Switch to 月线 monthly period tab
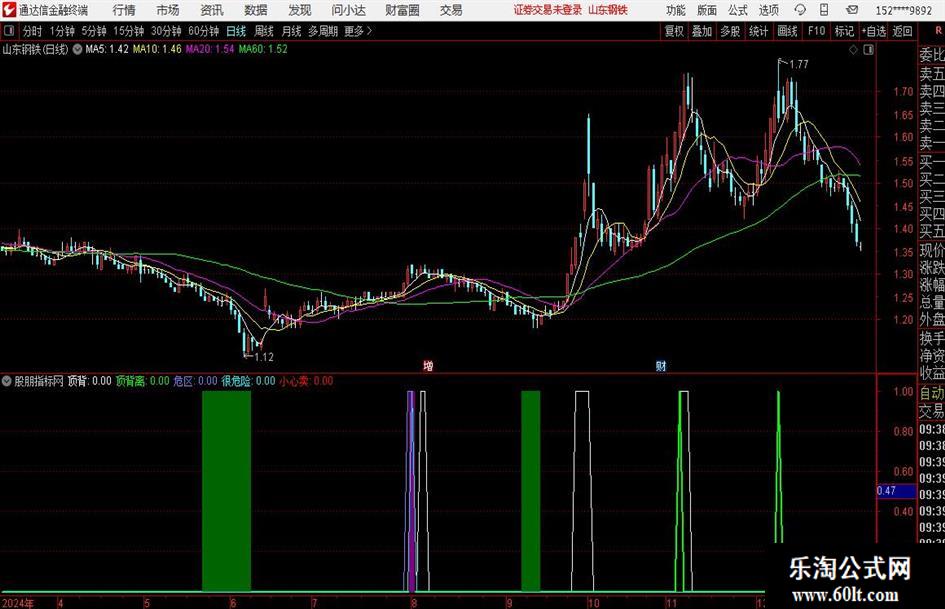 coord(291,31)
